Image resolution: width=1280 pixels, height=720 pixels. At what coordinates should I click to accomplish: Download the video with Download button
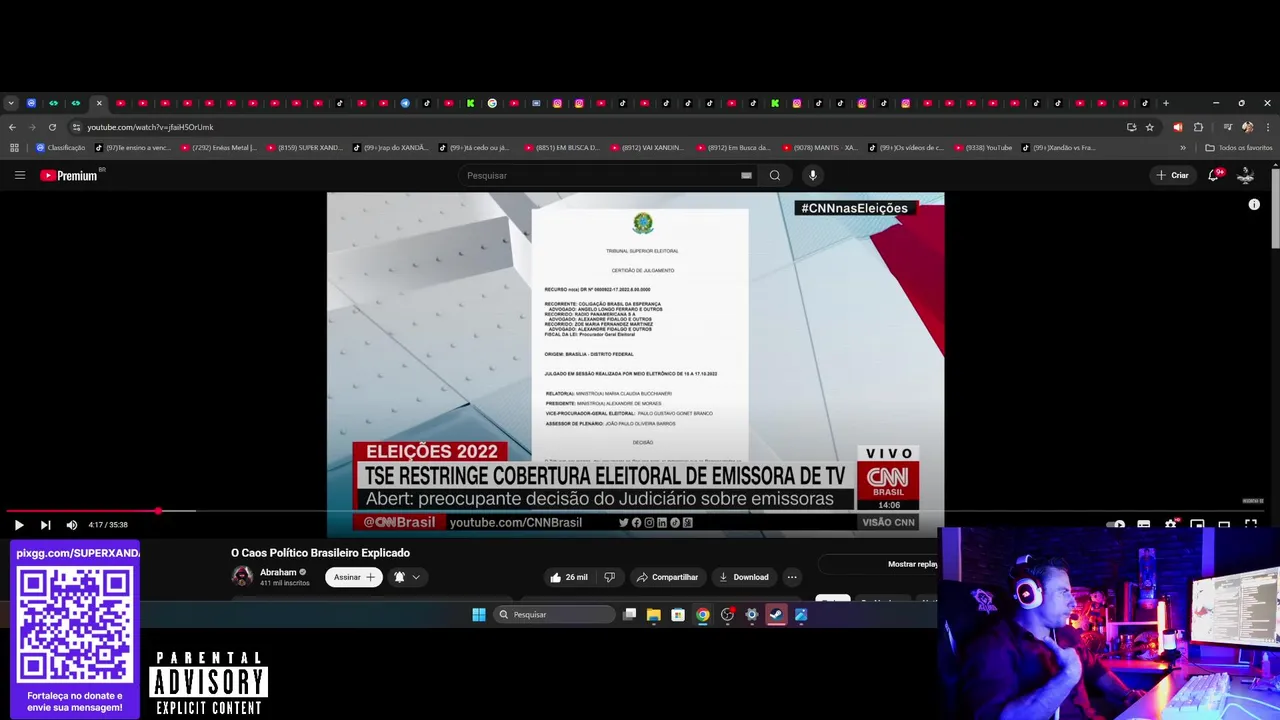pos(744,577)
